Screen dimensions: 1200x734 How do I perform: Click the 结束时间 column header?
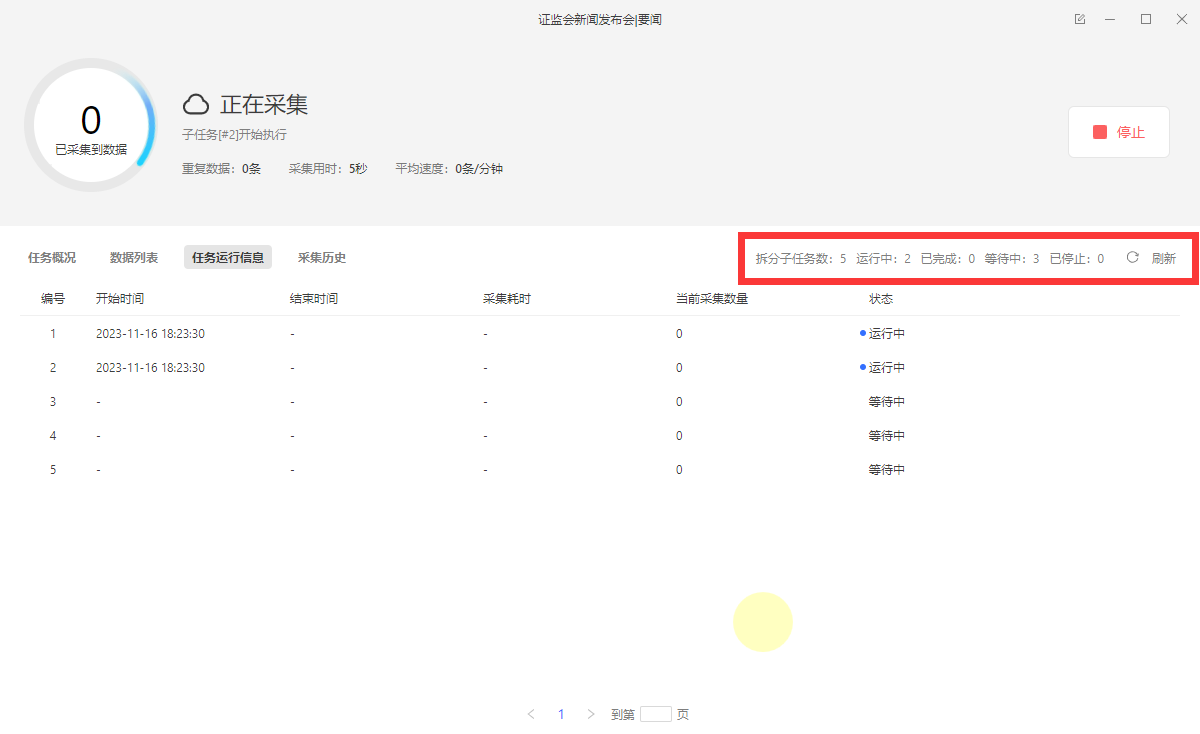314,298
